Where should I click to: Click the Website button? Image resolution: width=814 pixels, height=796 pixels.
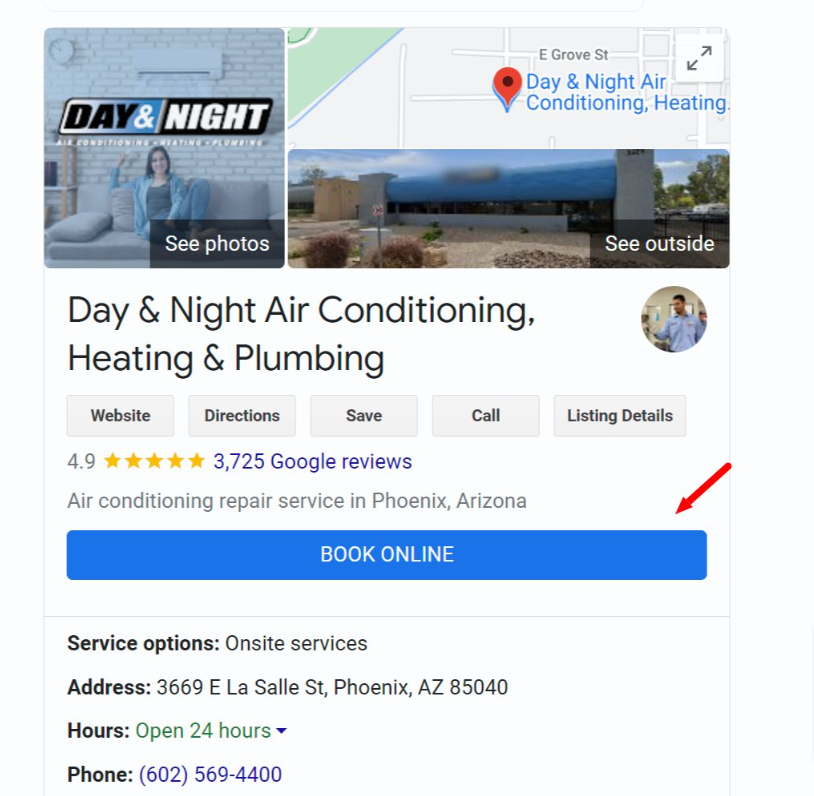click(120, 416)
